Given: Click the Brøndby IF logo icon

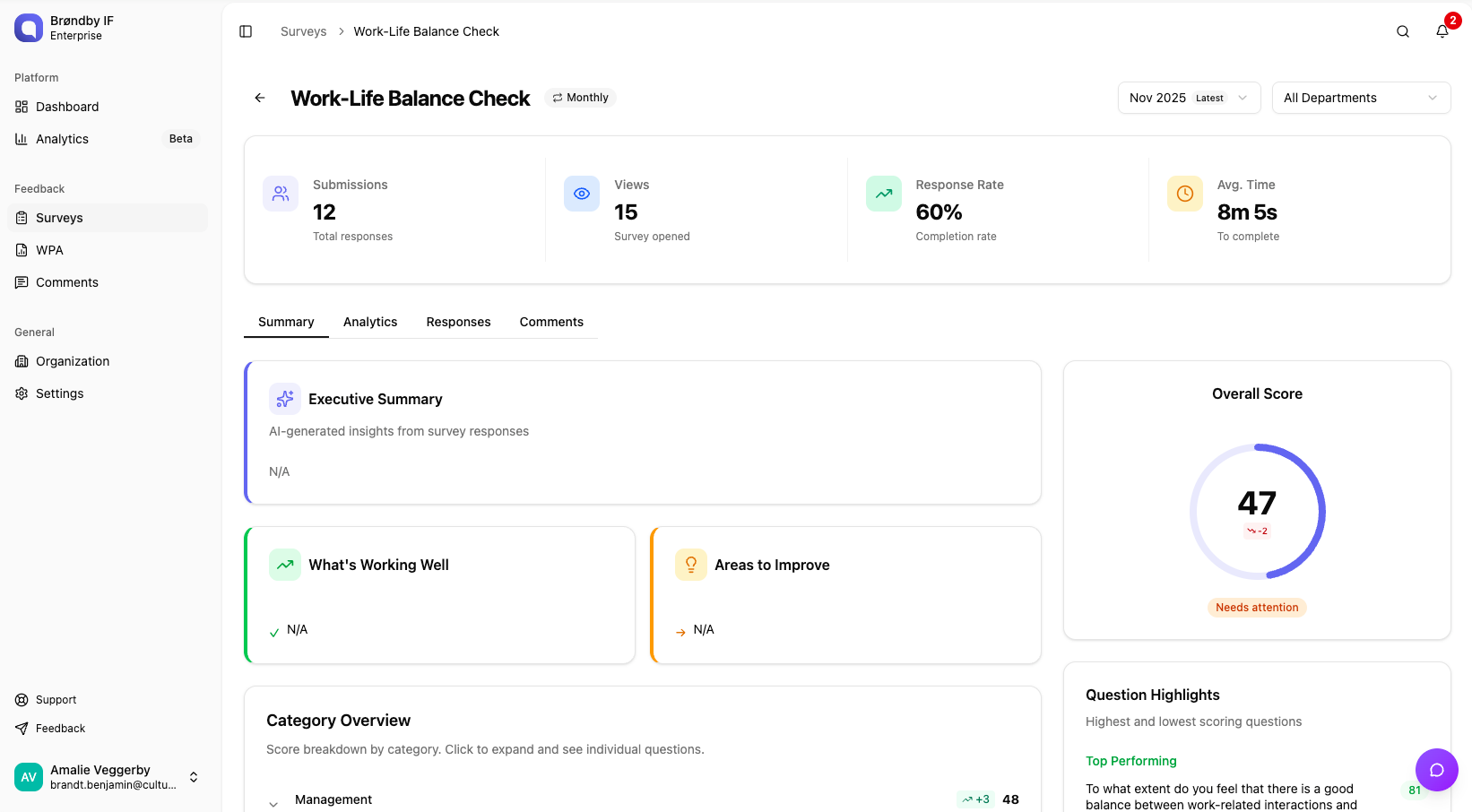Looking at the screenshot, I should tap(29, 28).
